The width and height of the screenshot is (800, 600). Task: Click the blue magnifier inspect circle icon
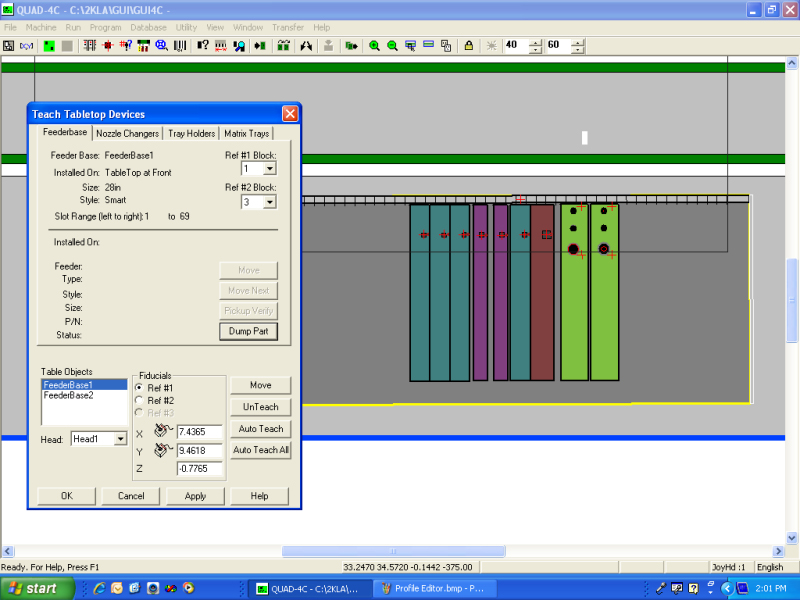point(161,46)
